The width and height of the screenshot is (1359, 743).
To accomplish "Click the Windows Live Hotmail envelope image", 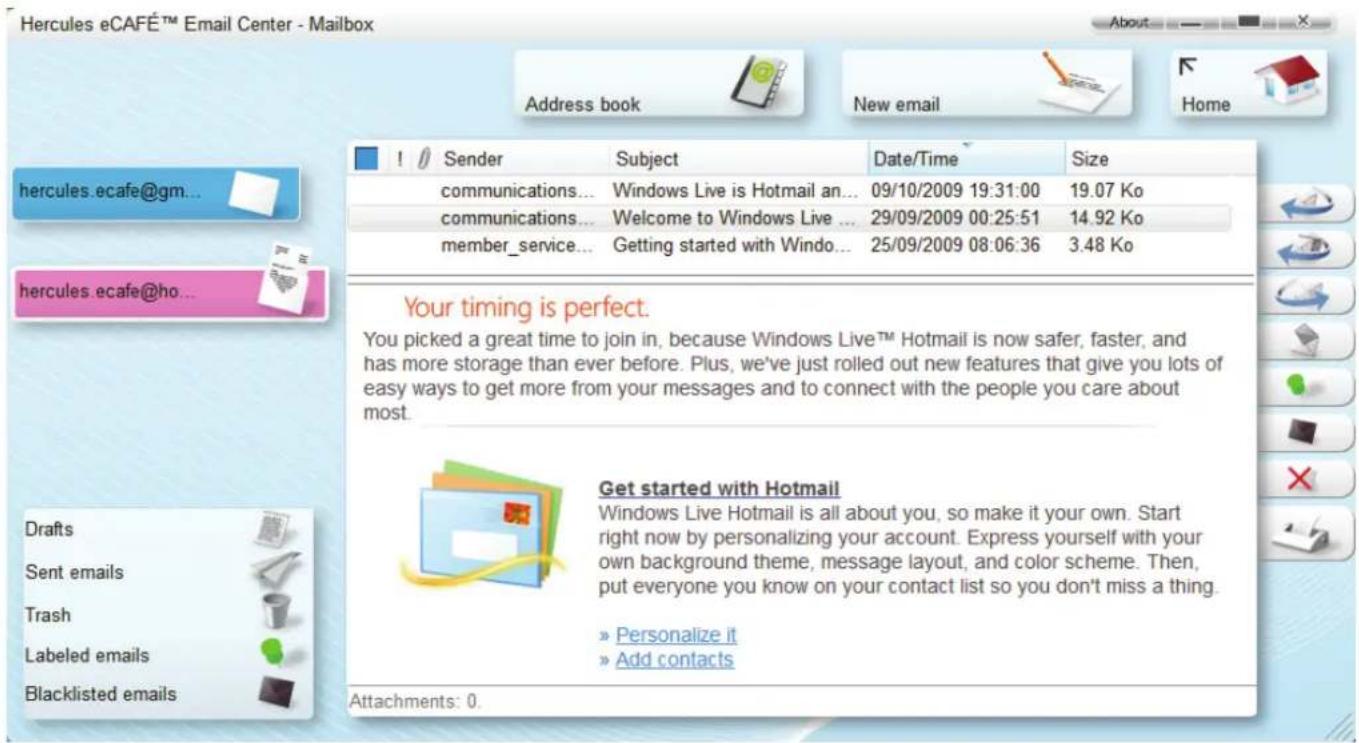I will tap(484, 524).
